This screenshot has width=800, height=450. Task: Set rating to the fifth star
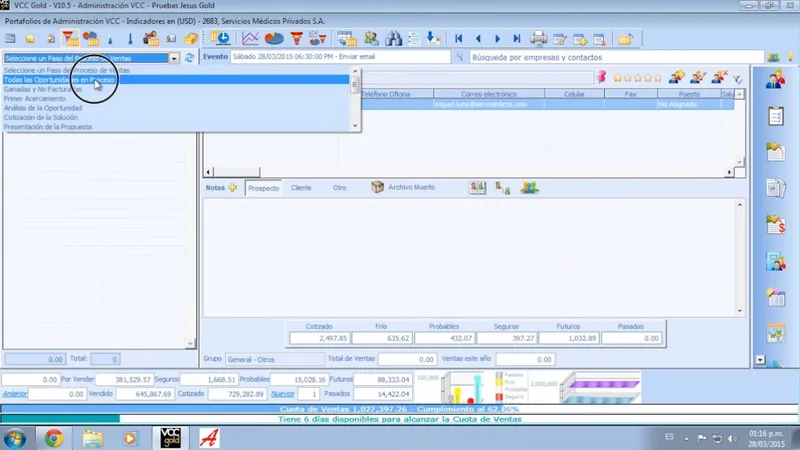pyautogui.click(x=658, y=78)
